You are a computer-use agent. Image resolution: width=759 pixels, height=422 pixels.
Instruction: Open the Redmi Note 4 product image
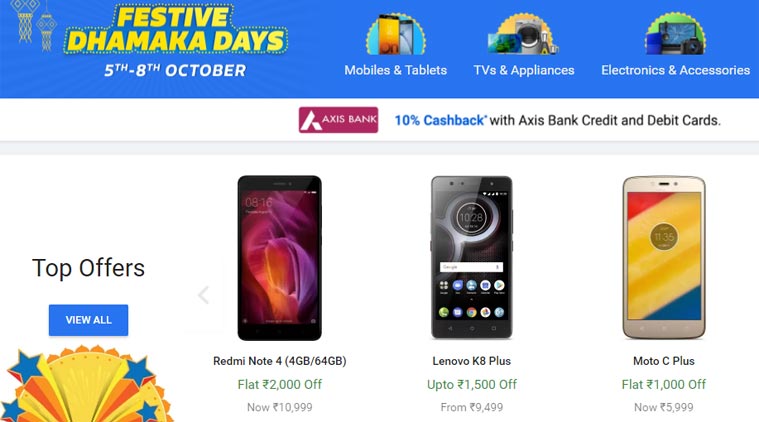click(x=279, y=258)
